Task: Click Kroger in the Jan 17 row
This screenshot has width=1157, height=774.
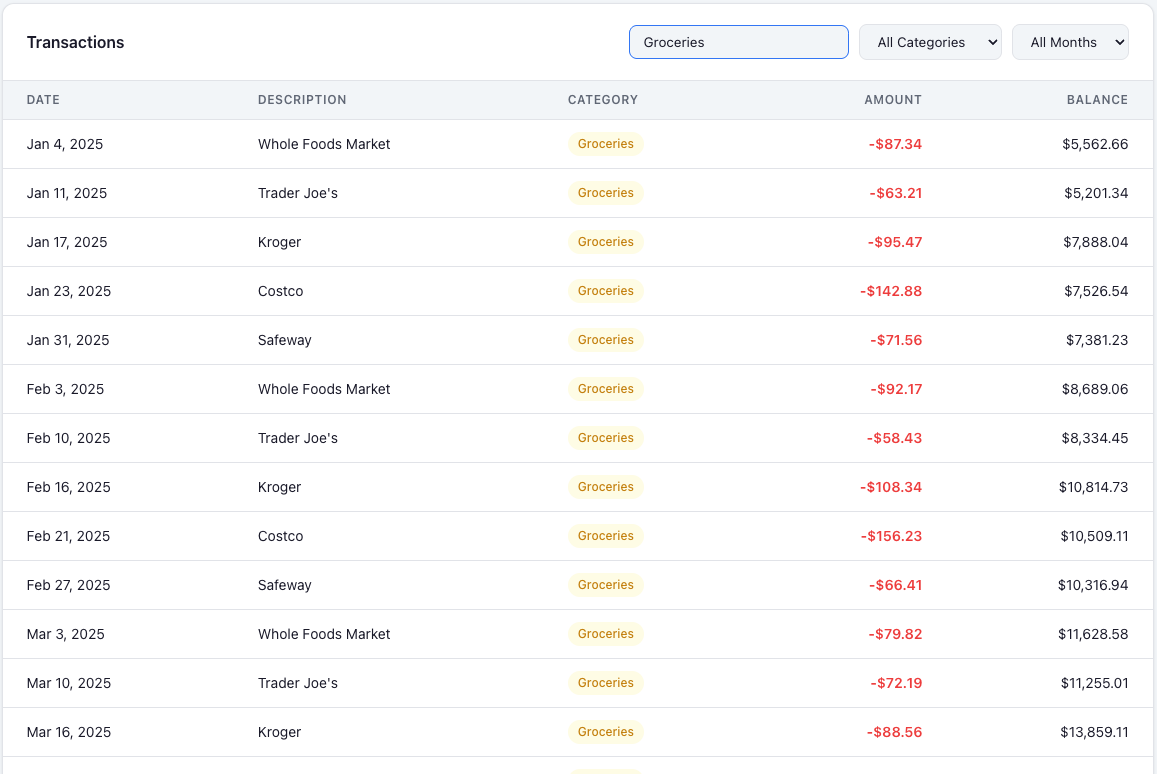Action: (x=280, y=242)
